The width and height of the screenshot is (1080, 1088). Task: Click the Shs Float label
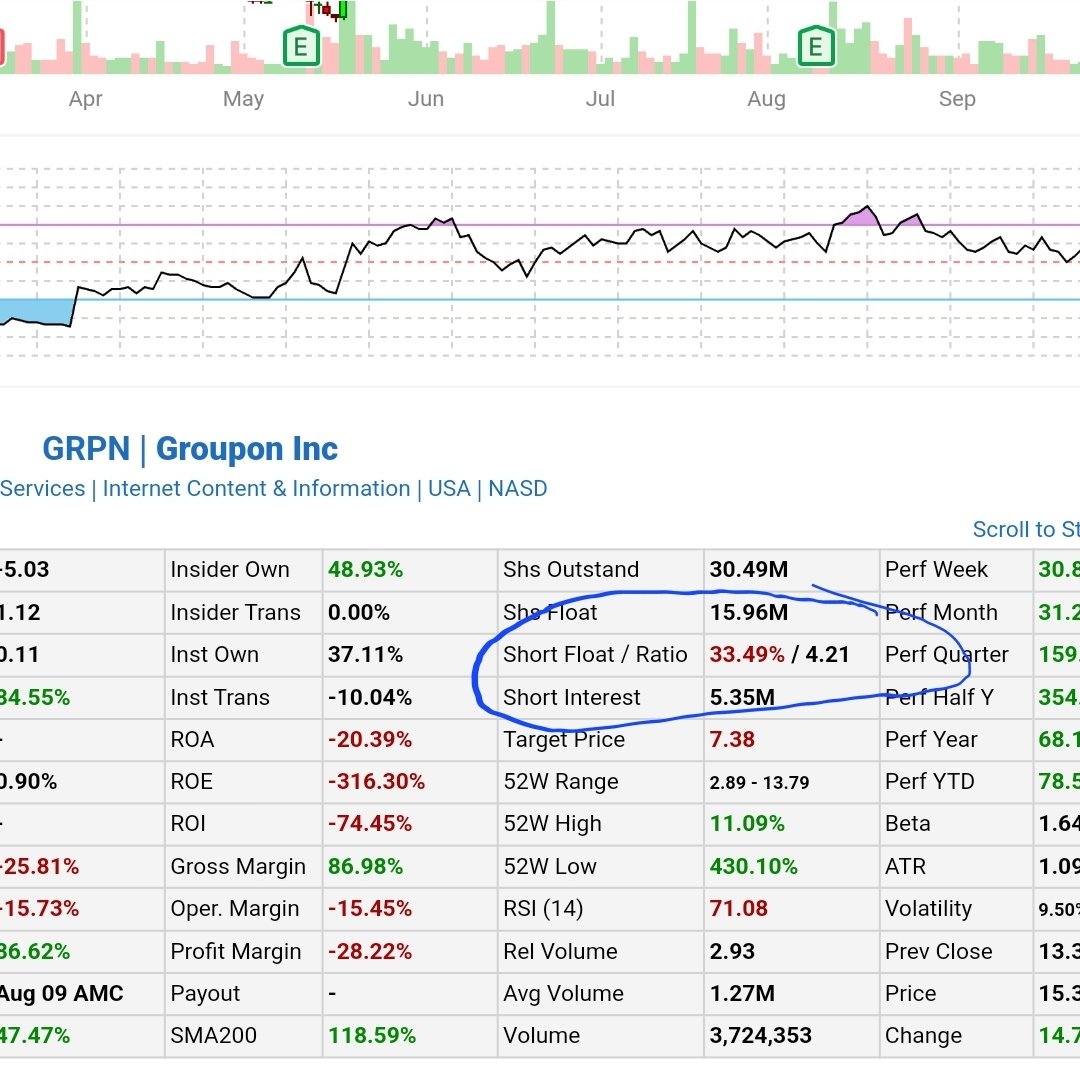[550, 613]
